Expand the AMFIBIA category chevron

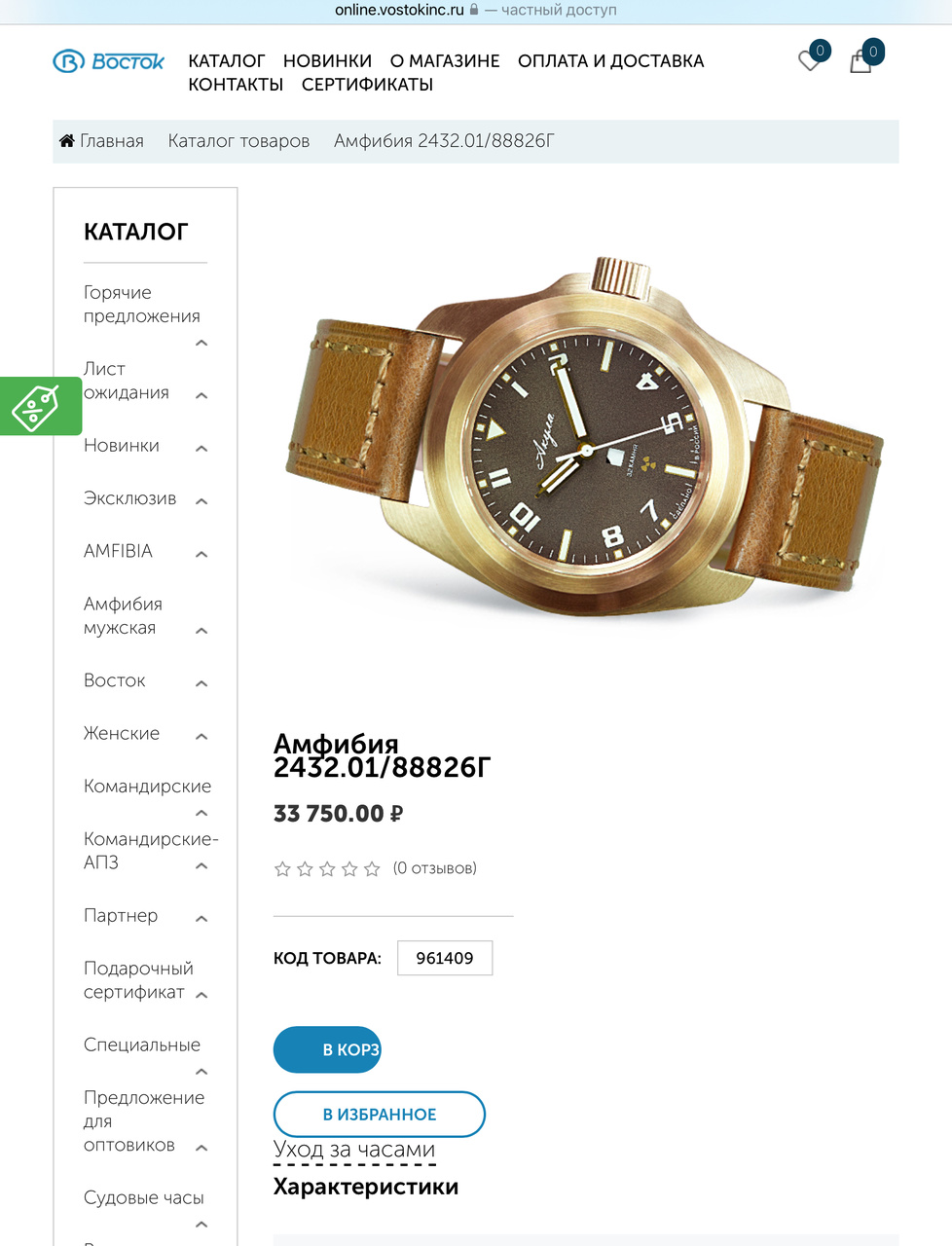(x=201, y=555)
